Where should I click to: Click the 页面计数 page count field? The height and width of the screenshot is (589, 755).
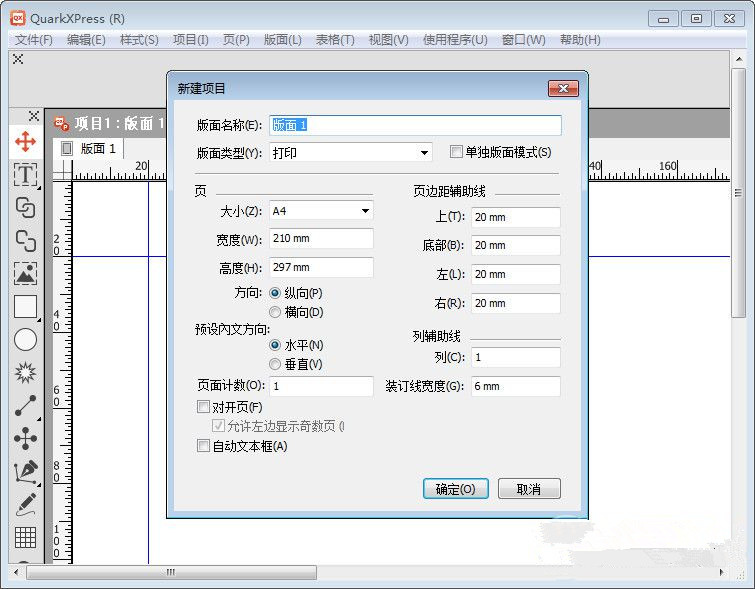(321, 386)
